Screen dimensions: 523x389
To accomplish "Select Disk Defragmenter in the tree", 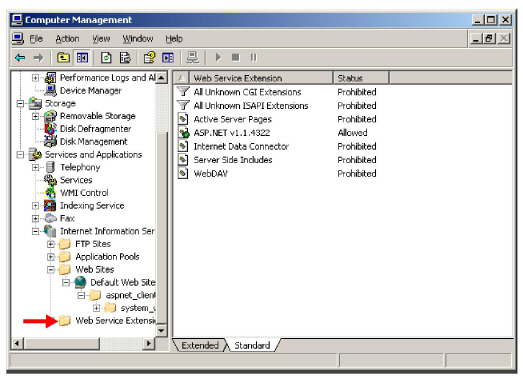I will pos(95,129).
